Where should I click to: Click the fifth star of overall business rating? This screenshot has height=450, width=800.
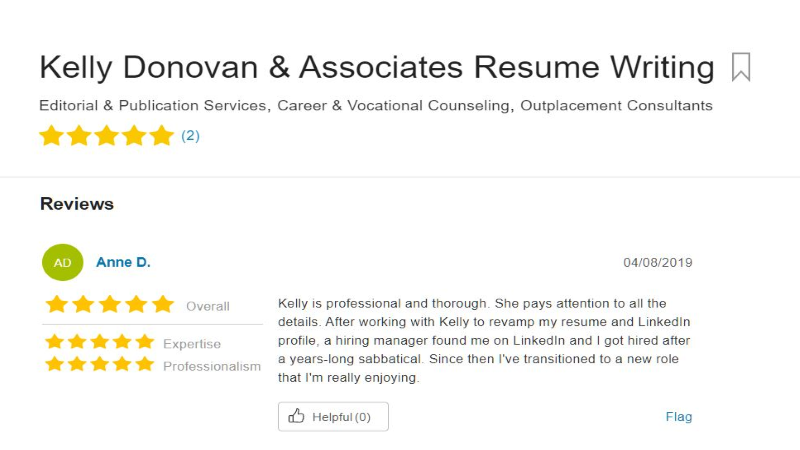(162, 136)
